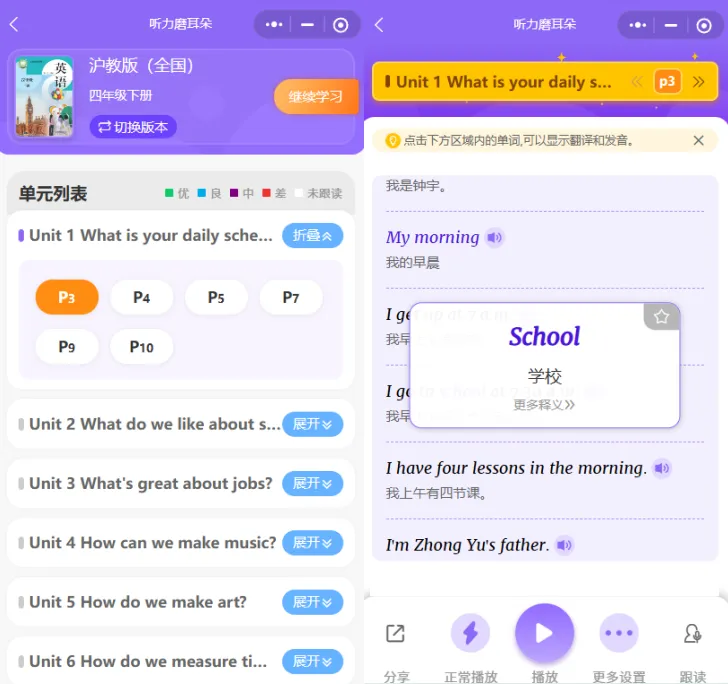The image size is (728, 684).
Task: Expand Unit 2 What do we like about
Action: point(312,424)
